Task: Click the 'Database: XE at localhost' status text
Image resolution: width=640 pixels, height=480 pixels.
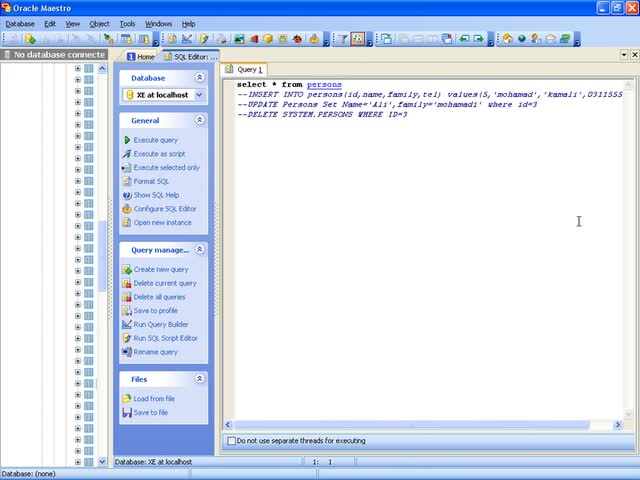Action: [153, 462]
